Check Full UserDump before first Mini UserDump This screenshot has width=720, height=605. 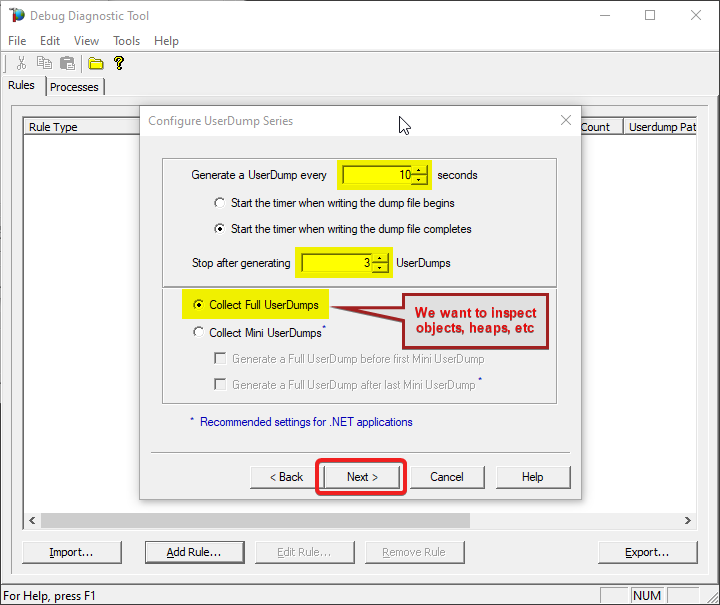pos(220,359)
